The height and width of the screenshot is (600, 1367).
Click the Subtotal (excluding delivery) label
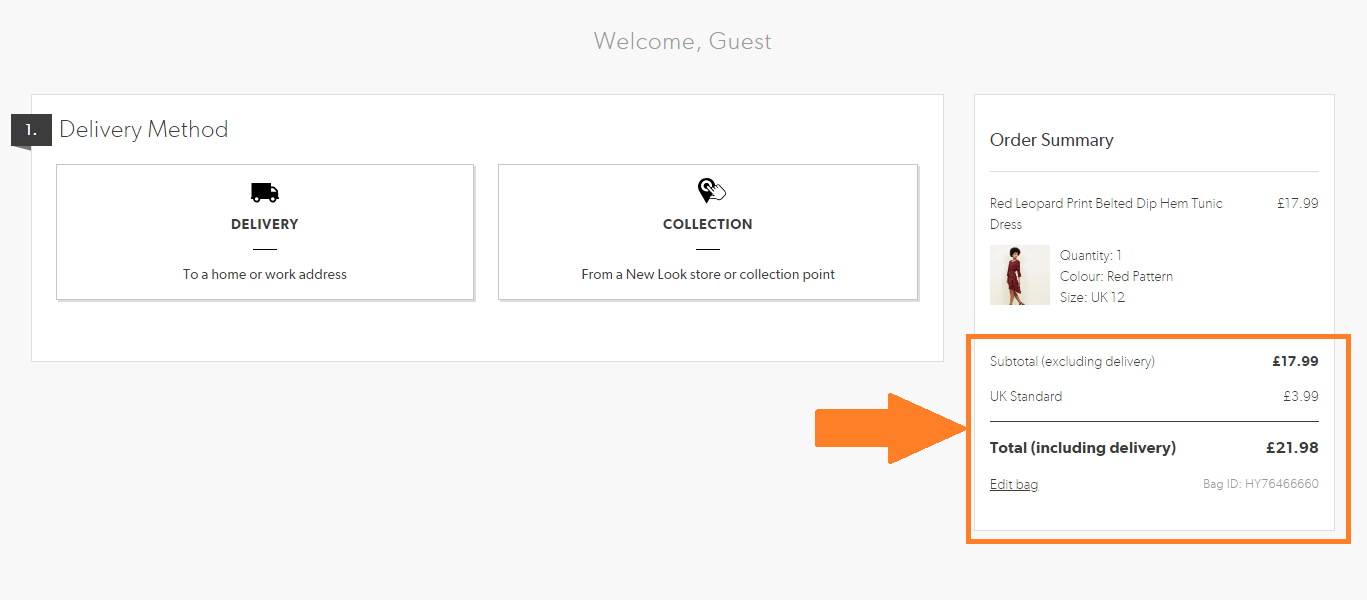1072,361
